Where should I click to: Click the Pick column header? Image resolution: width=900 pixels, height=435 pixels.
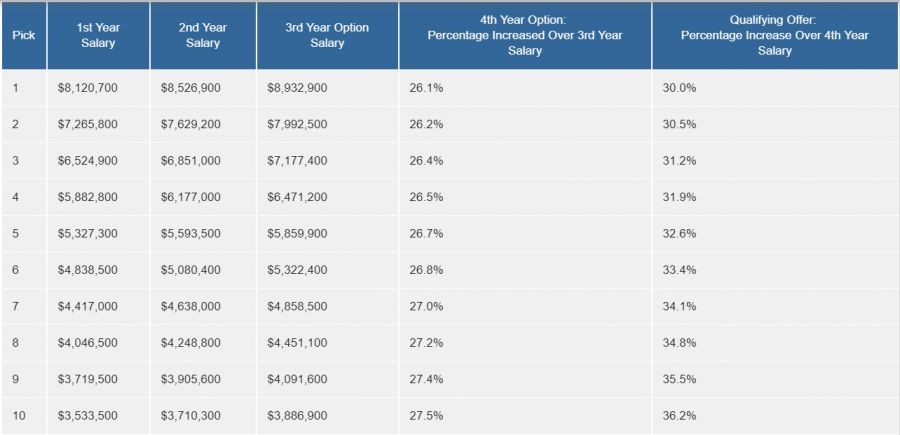pyautogui.click(x=23, y=35)
